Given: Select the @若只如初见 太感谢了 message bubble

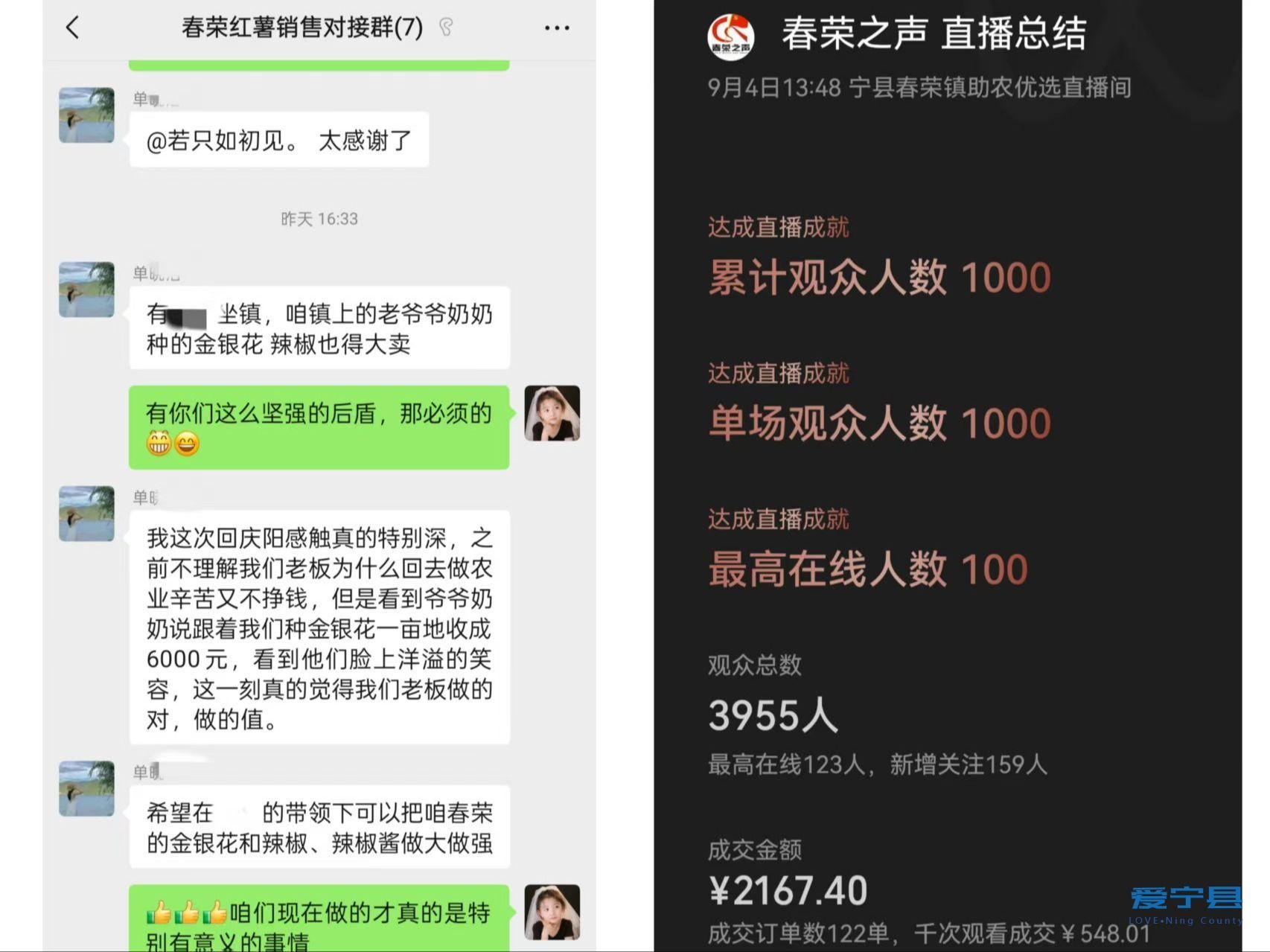Looking at the screenshot, I should (278, 140).
